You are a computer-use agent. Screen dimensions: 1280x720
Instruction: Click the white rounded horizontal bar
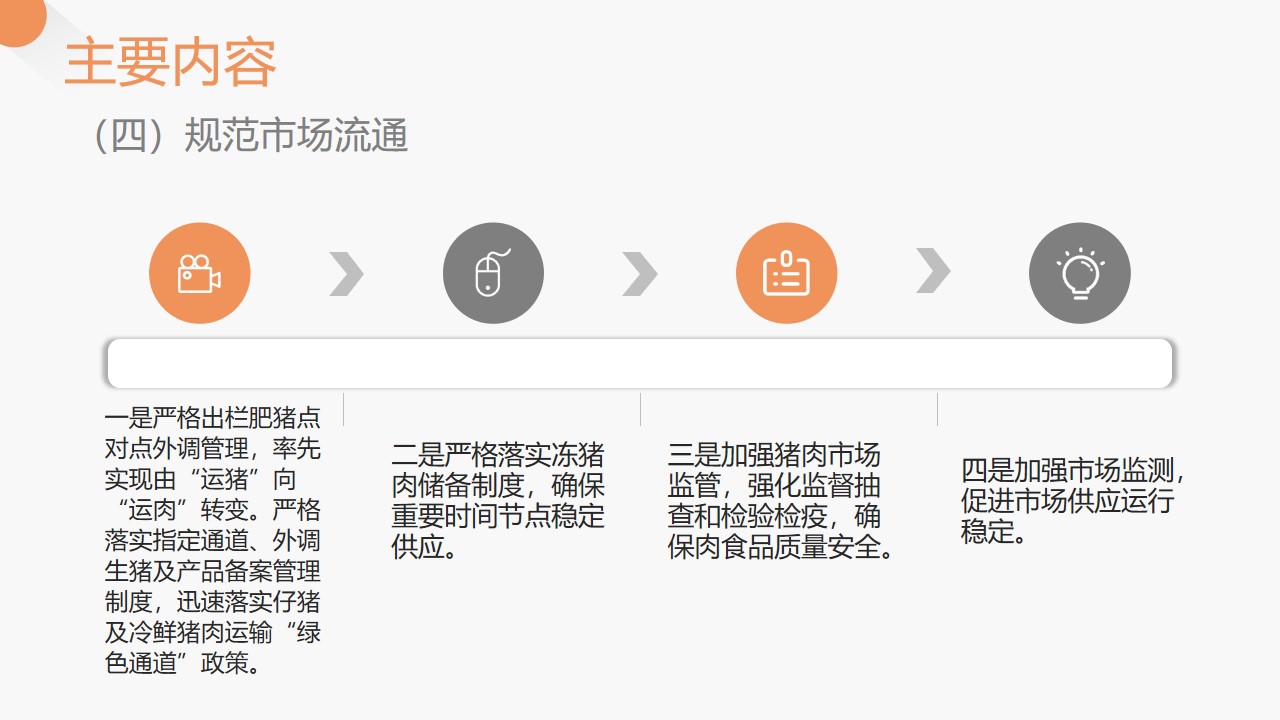[640, 363]
